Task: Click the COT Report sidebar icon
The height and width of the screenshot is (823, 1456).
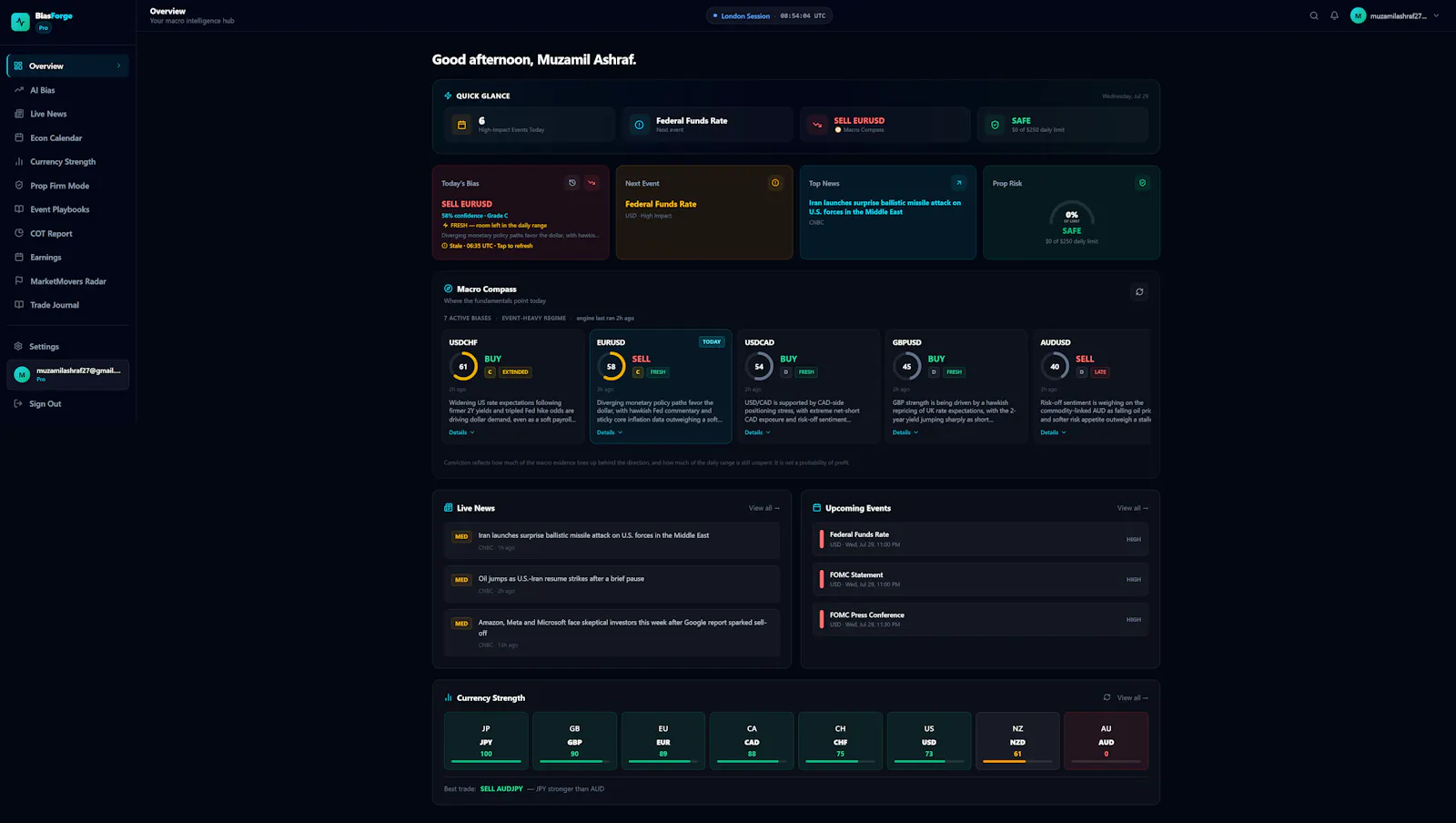Action: click(x=18, y=233)
